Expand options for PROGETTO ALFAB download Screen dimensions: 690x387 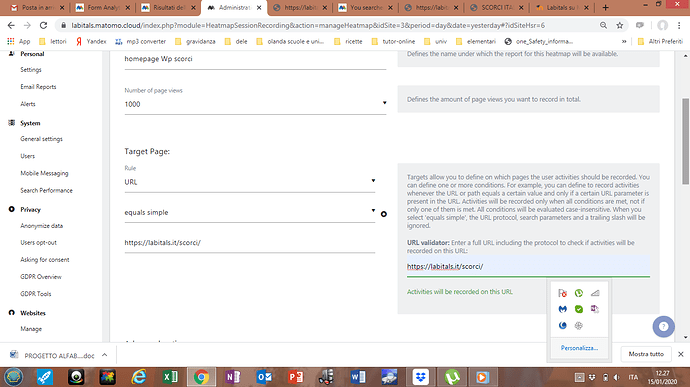coord(104,355)
